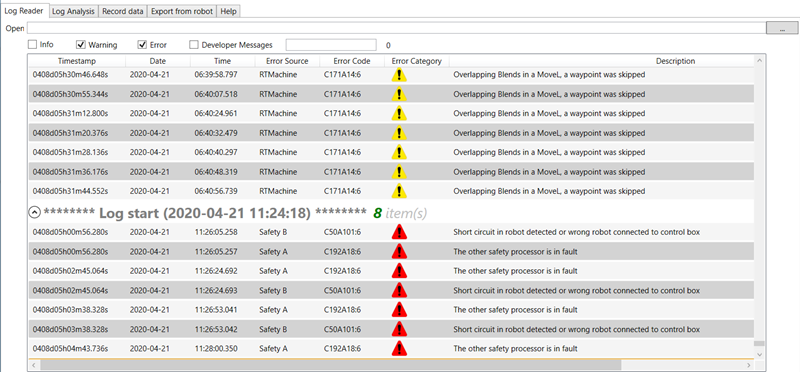The height and width of the screenshot is (372, 800).
Task: Click the Open file path field
Action: tap(396, 29)
